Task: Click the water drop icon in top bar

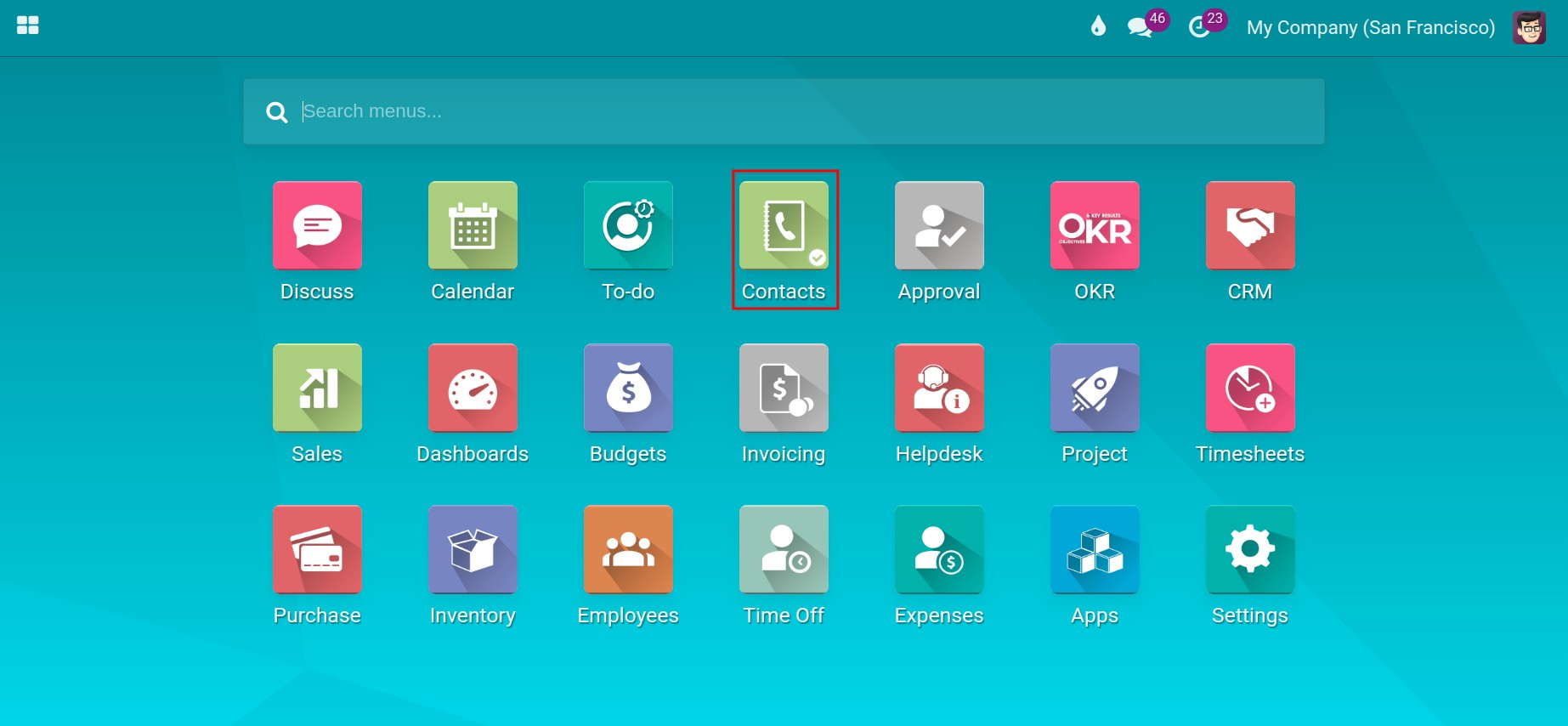Action: (x=1098, y=26)
